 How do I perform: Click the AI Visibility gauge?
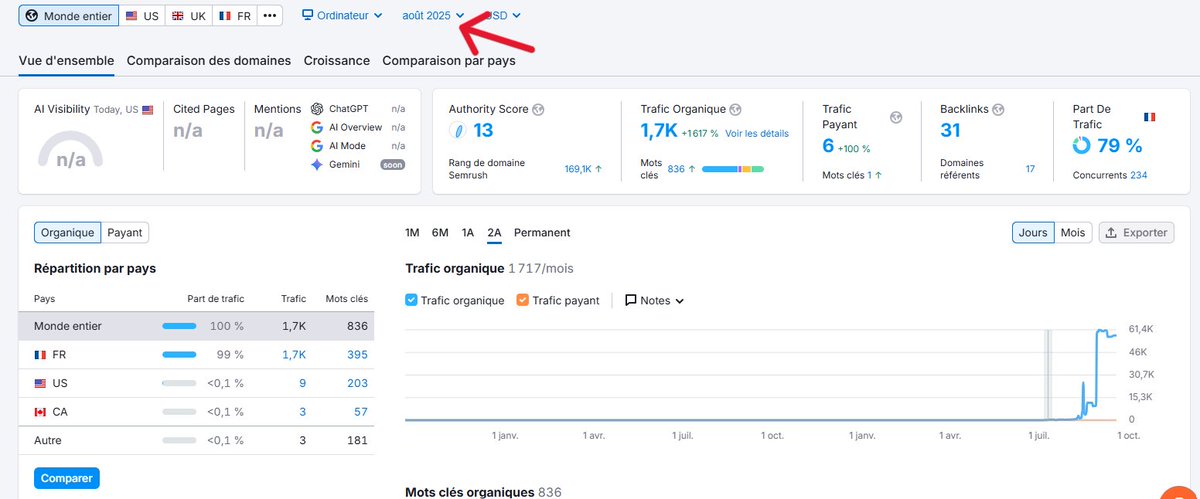[x=71, y=150]
